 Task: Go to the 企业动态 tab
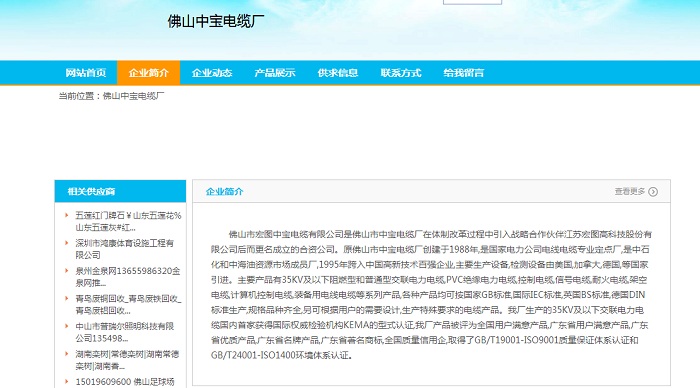212,73
